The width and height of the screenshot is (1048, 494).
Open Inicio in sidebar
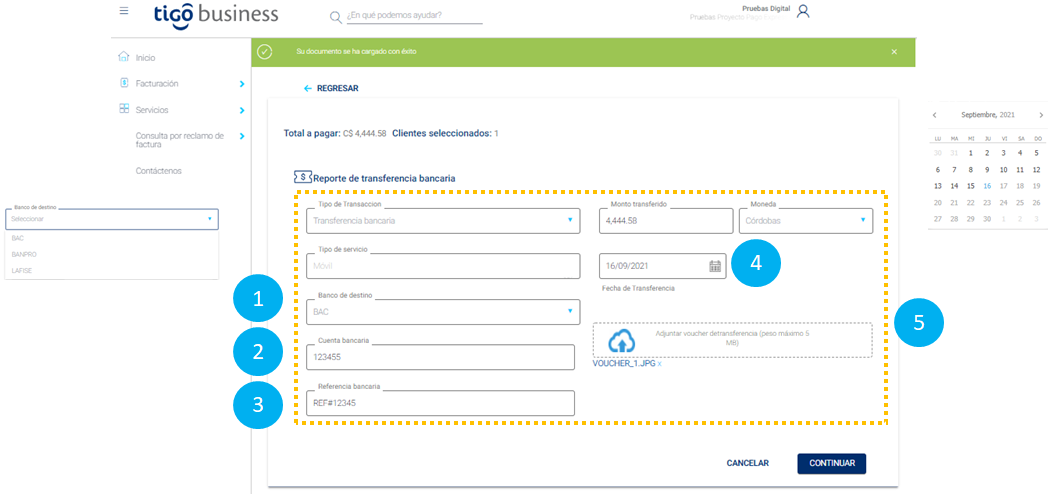145,58
